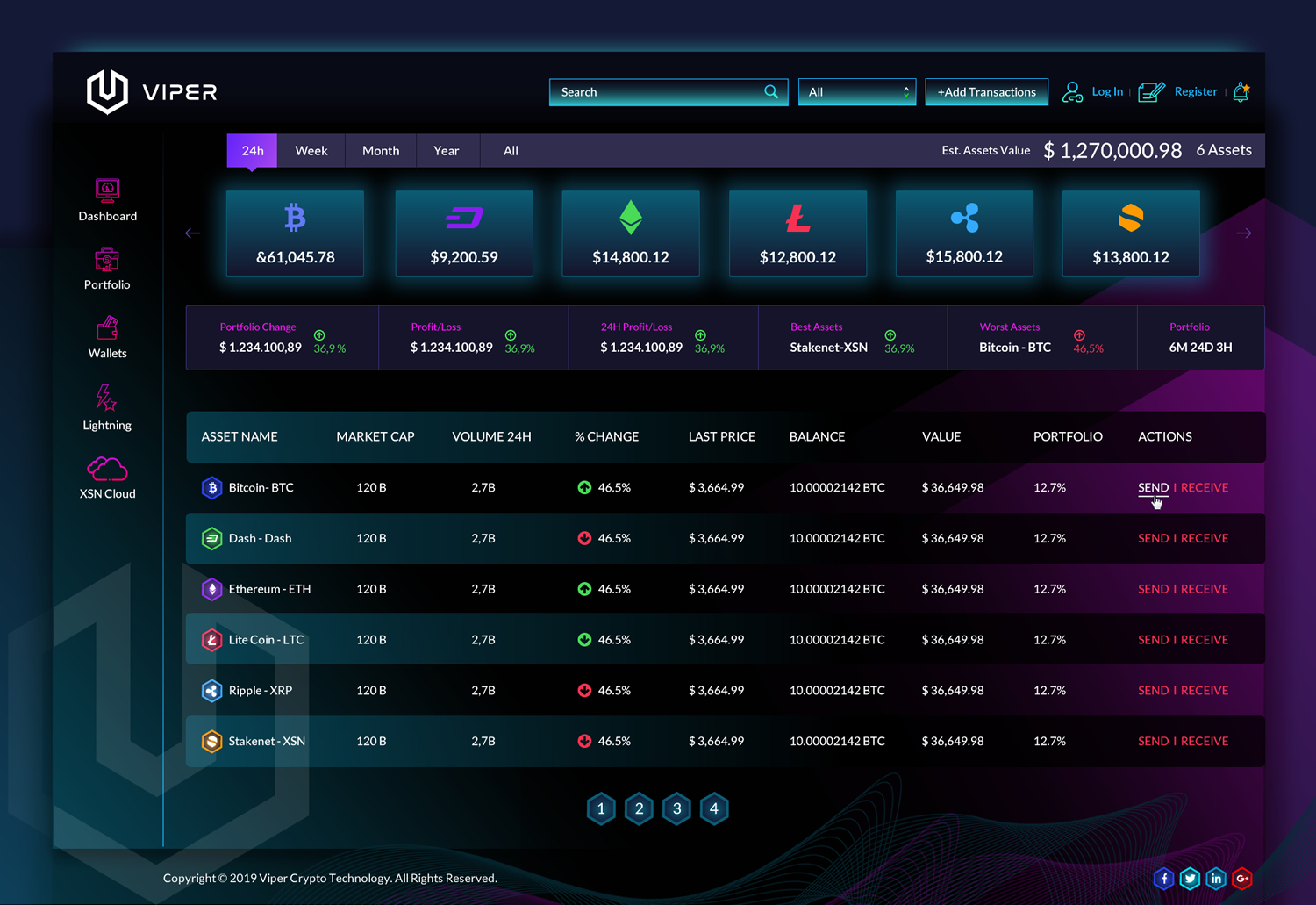The image size is (1316, 905).
Task: Select the Stakenet card showing $13,800.12
Action: [1131, 233]
